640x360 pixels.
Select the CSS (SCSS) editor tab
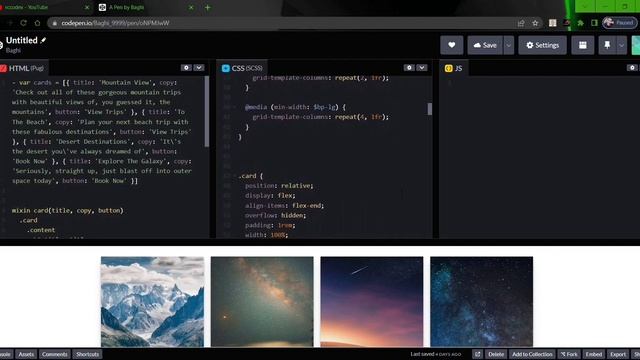(x=242, y=68)
